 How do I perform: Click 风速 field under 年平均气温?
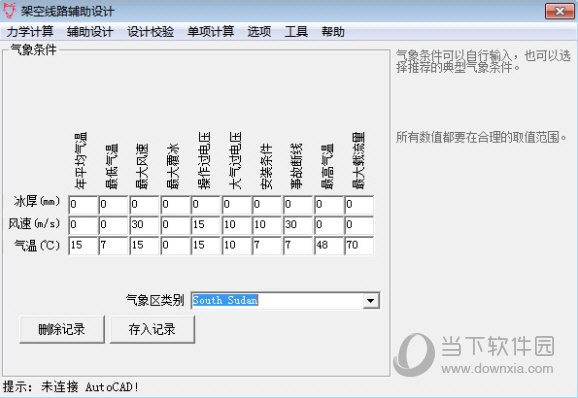83,225
